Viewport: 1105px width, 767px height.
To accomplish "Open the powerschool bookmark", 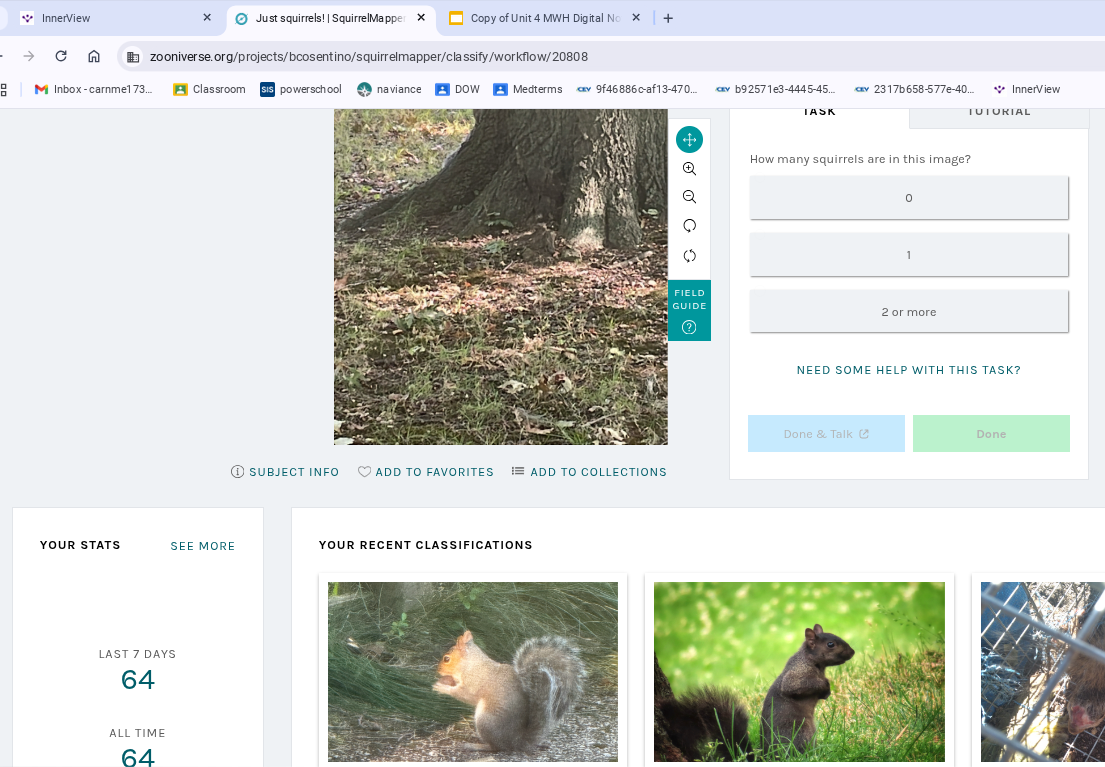I will pyautogui.click(x=301, y=90).
